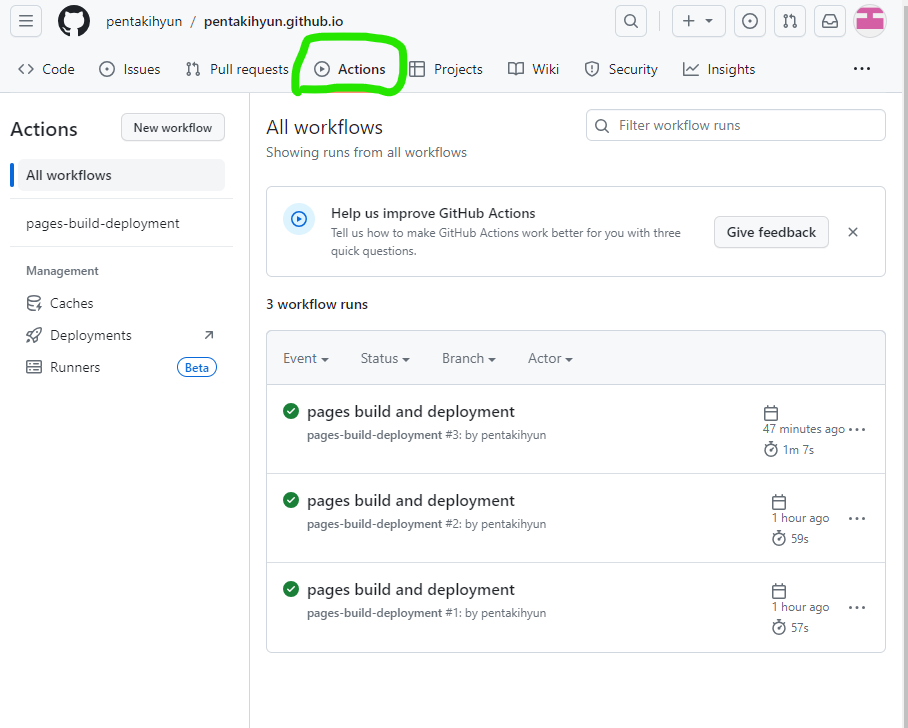Switch to the Wiki tab
This screenshot has height=728, width=908.
coord(533,69)
